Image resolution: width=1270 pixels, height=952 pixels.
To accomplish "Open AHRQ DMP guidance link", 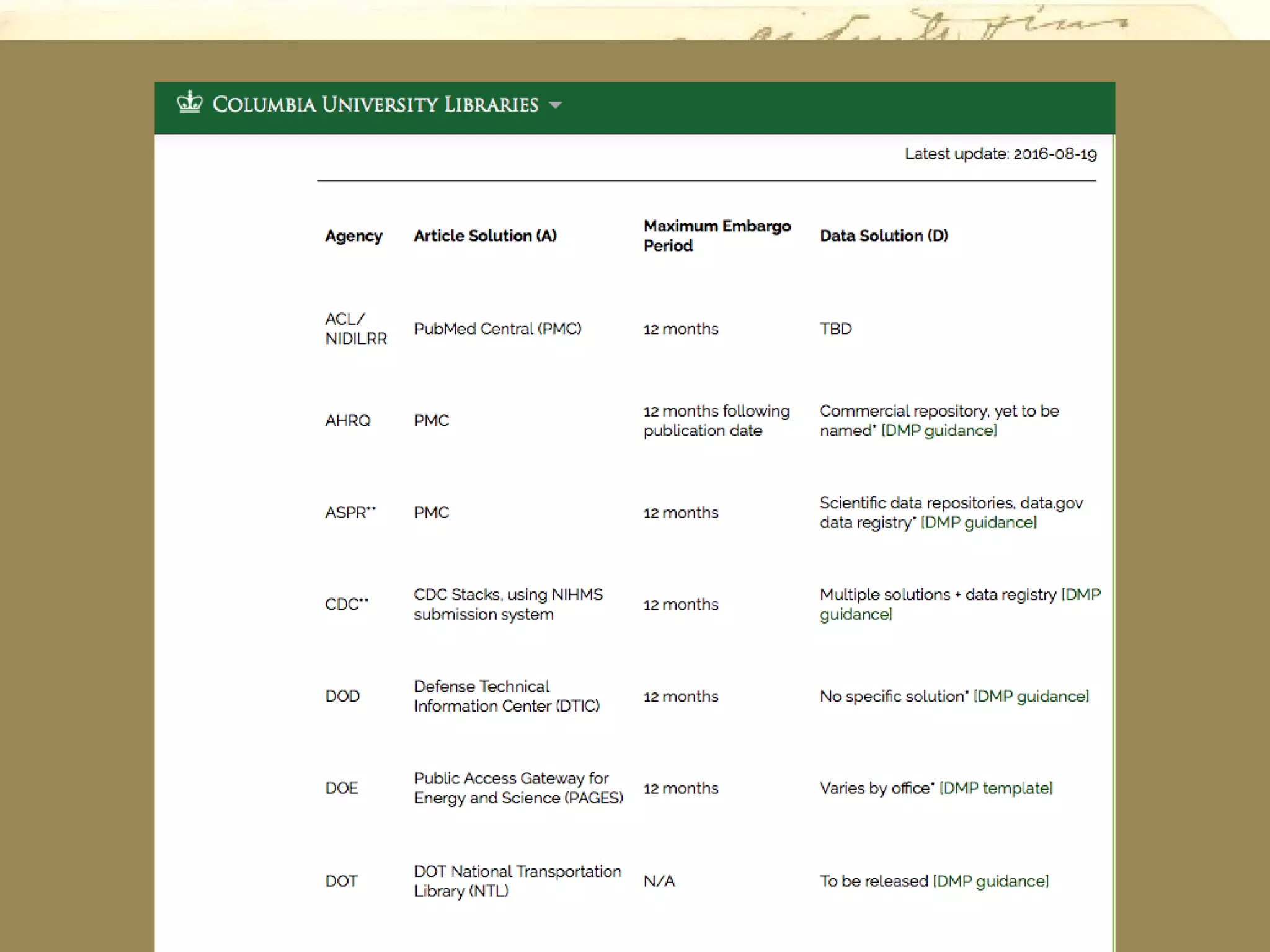I will [939, 431].
